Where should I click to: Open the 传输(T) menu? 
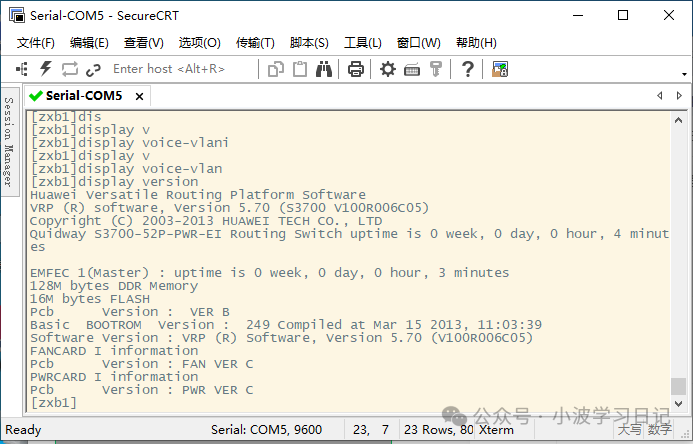coord(255,43)
